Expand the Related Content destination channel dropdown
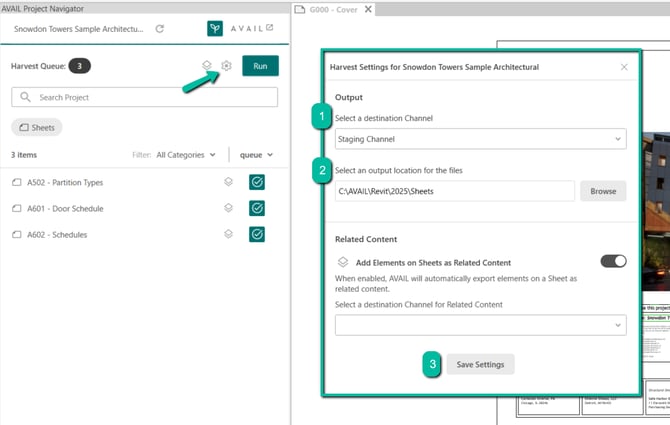The image size is (670, 425). pyautogui.click(x=480, y=325)
